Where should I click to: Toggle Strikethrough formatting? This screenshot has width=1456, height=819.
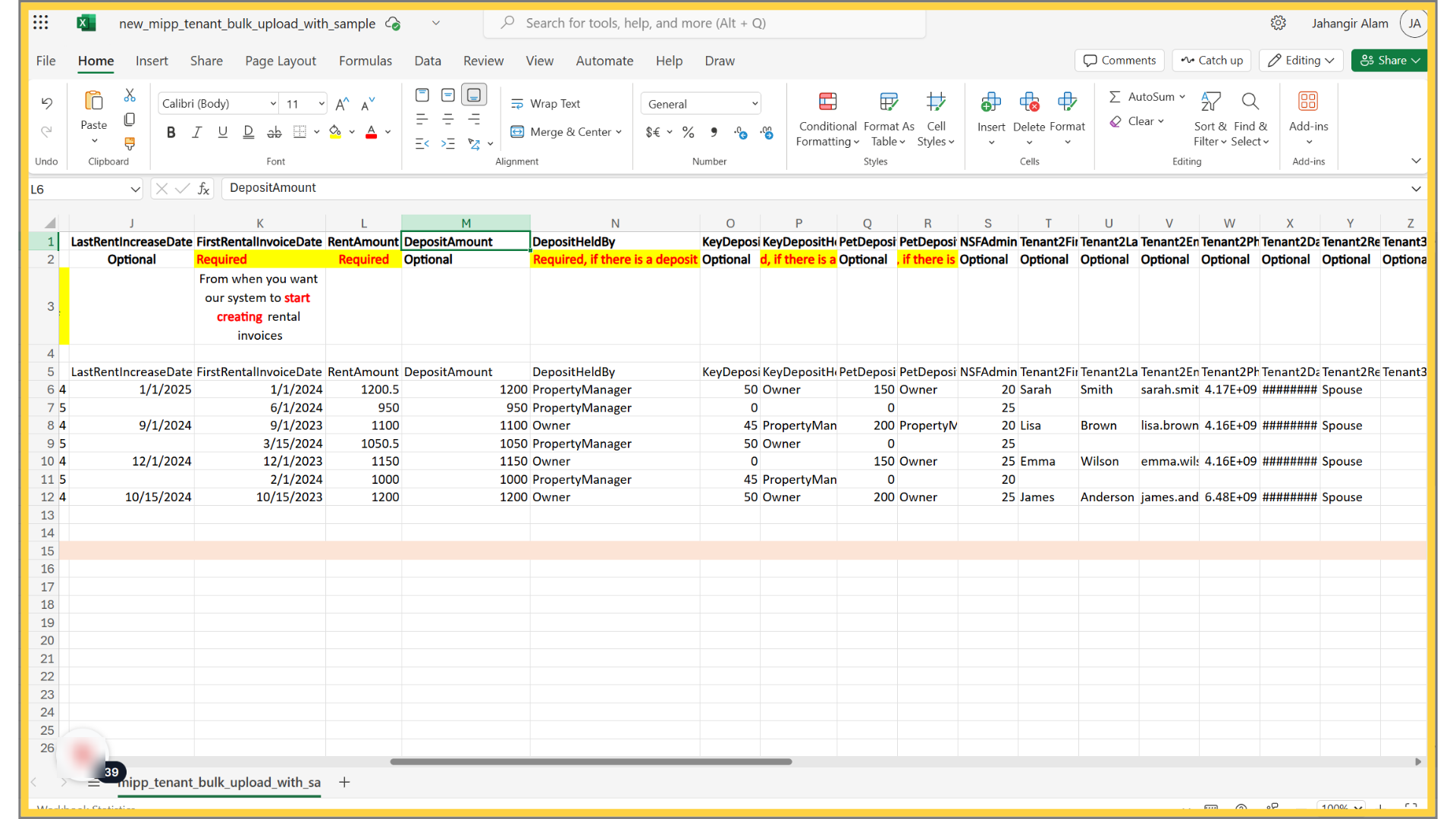pyautogui.click(x=275, y=132)
